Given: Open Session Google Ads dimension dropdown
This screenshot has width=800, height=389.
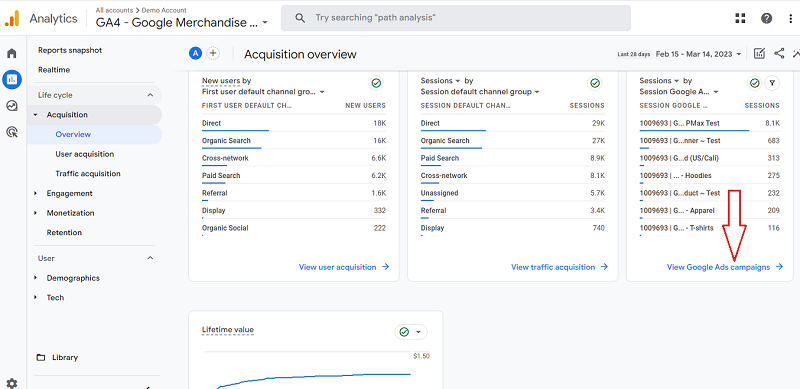Looking at the screenshot, I should click(679, 92).
